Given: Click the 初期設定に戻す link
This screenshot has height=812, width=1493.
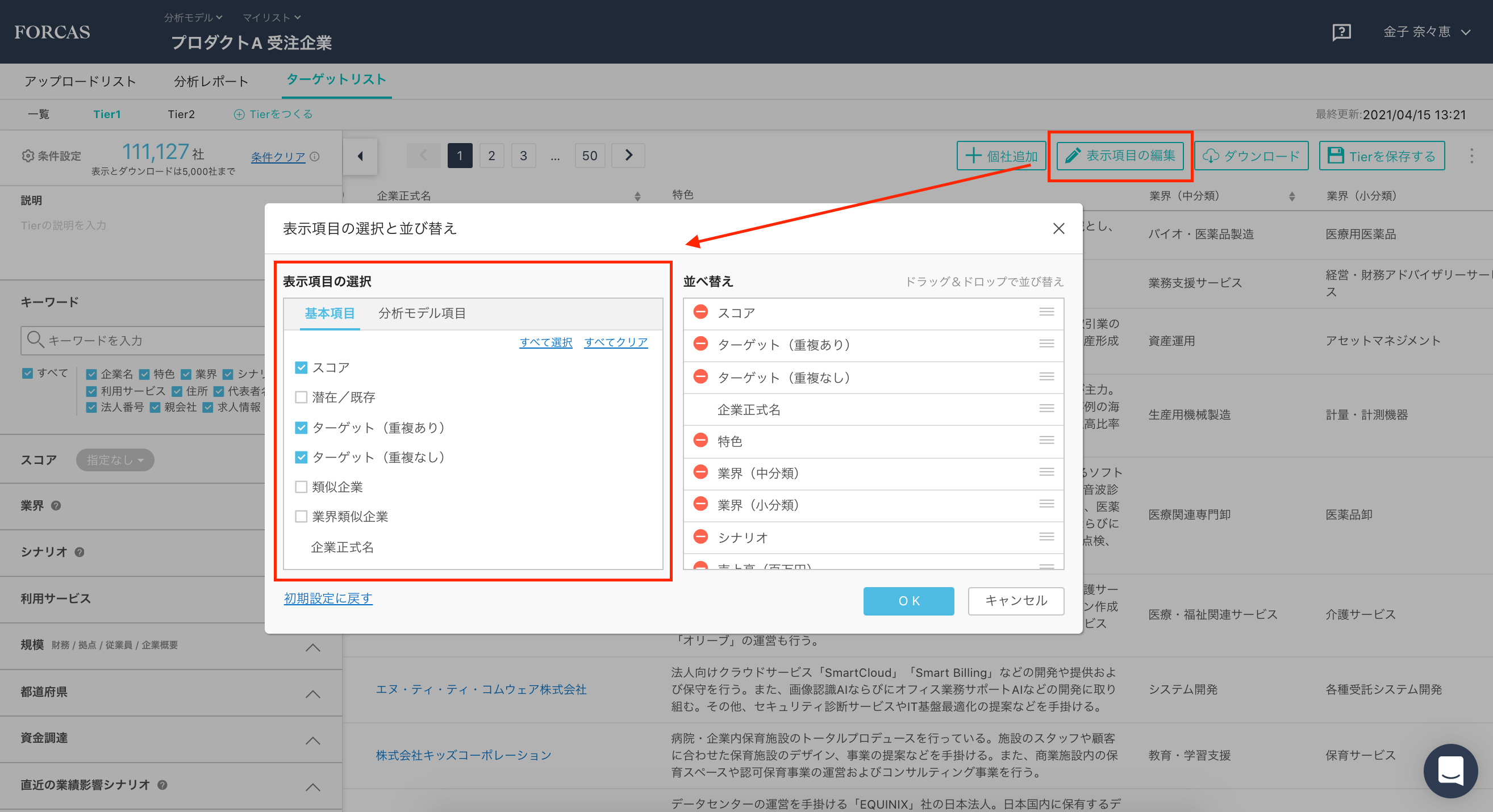Looking at the screenshot, I should coord(328,598).
